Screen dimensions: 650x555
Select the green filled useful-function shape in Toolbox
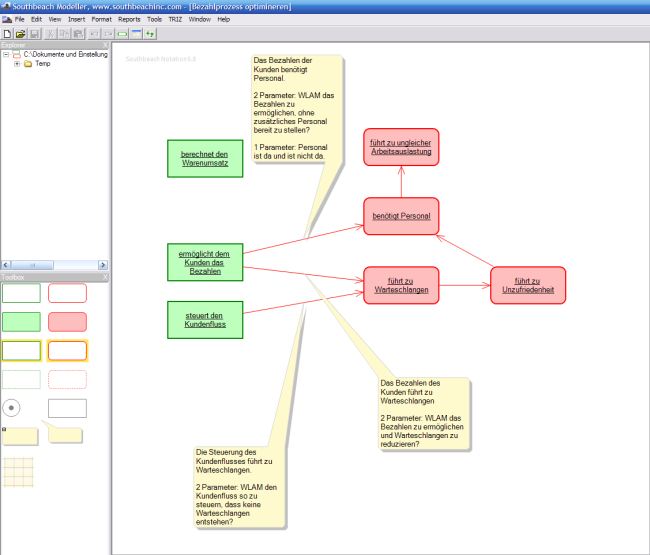pos(21,322)
